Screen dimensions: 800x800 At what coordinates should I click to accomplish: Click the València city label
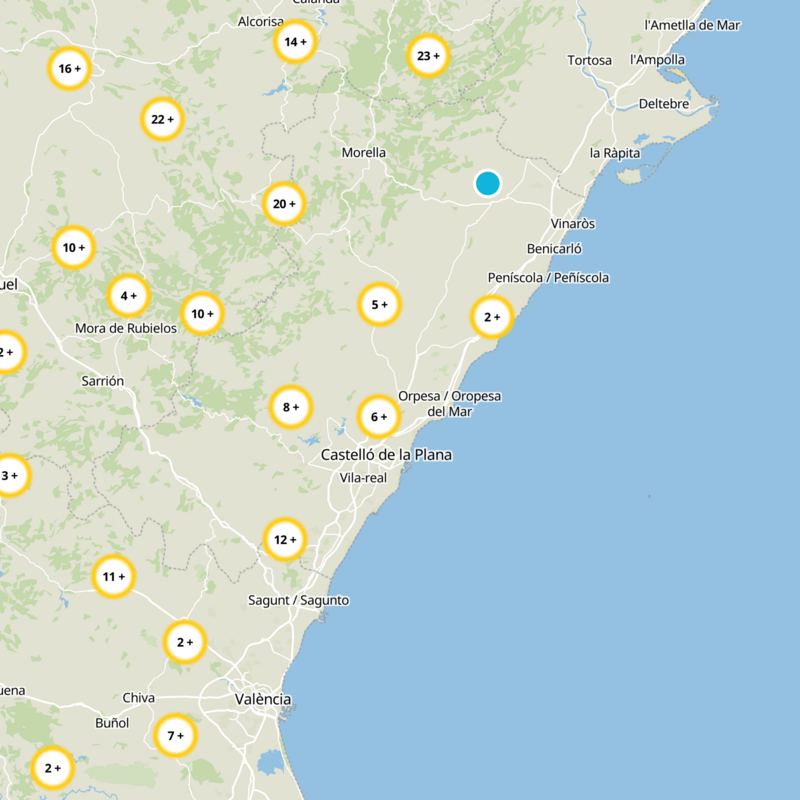click(x=263, y=699)
